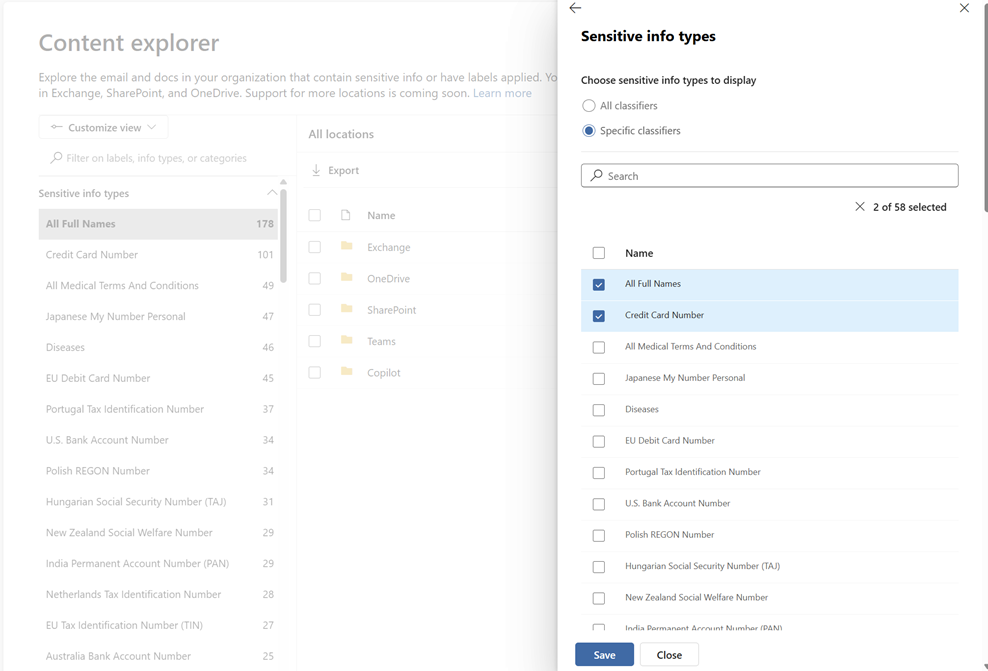Click the Copilot folder icon
988x671 pixels.
347,372
